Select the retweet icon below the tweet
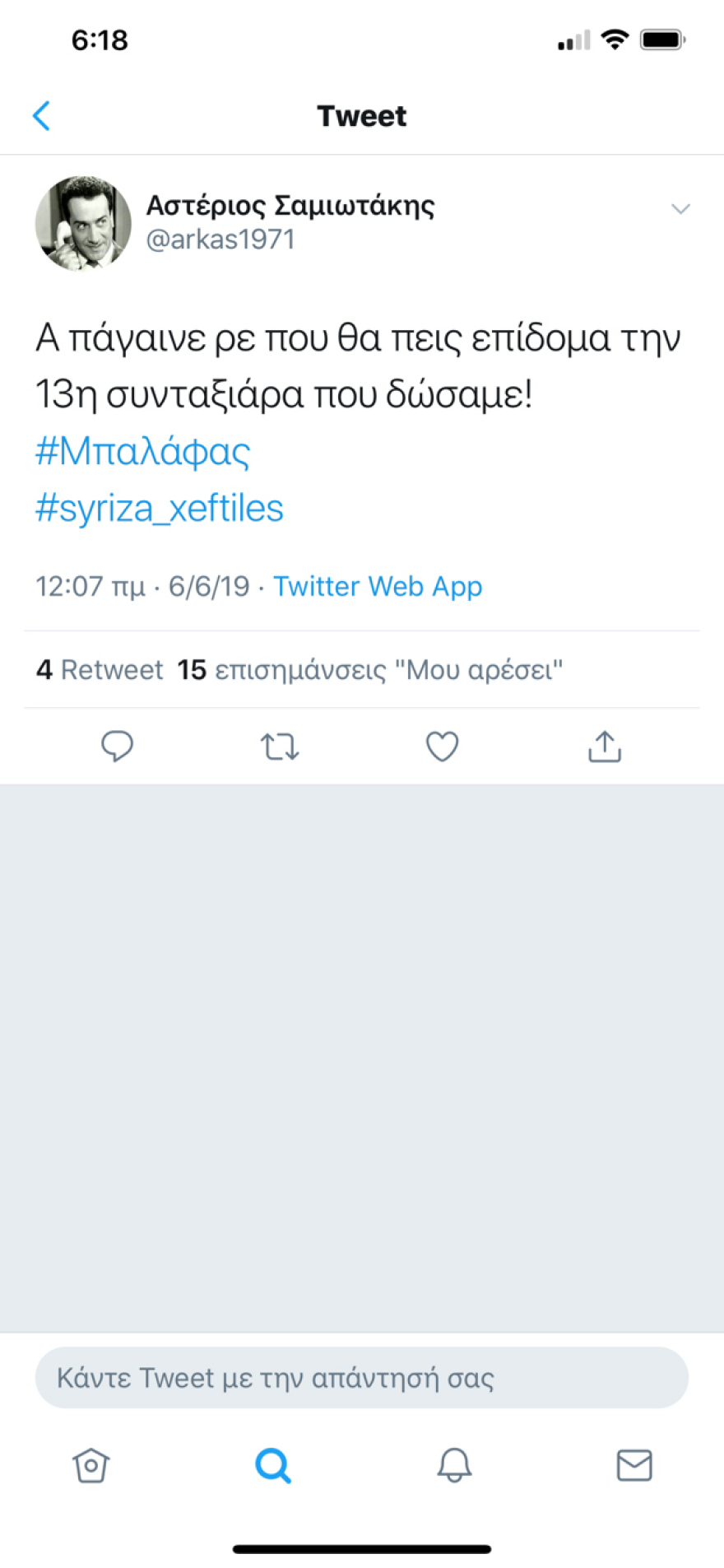 [279, 746]
